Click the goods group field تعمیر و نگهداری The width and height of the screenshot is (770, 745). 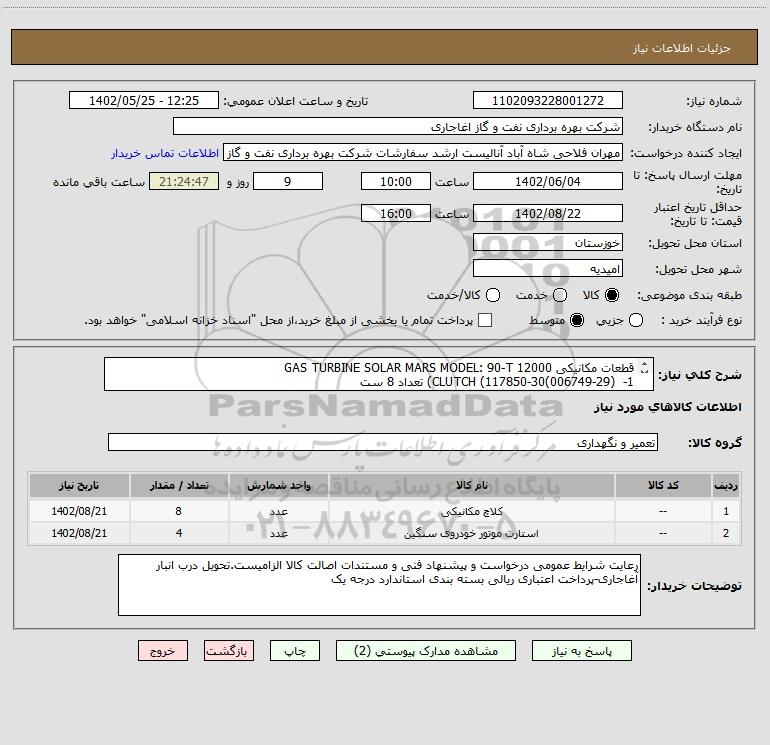tap(383, 442)
